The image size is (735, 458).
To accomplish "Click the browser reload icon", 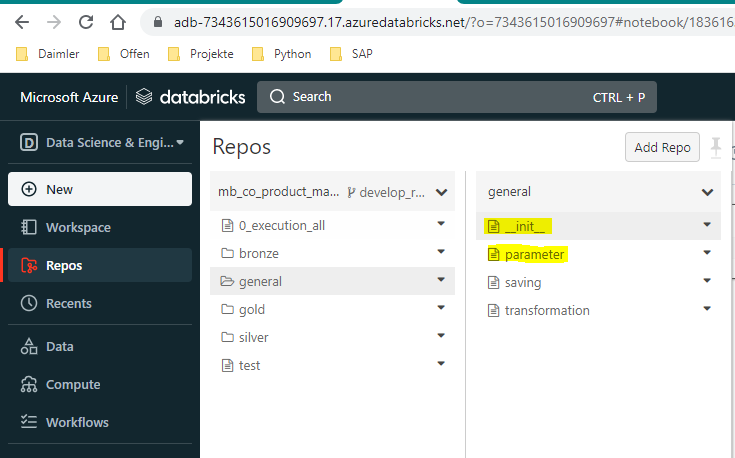I will 86,21.
